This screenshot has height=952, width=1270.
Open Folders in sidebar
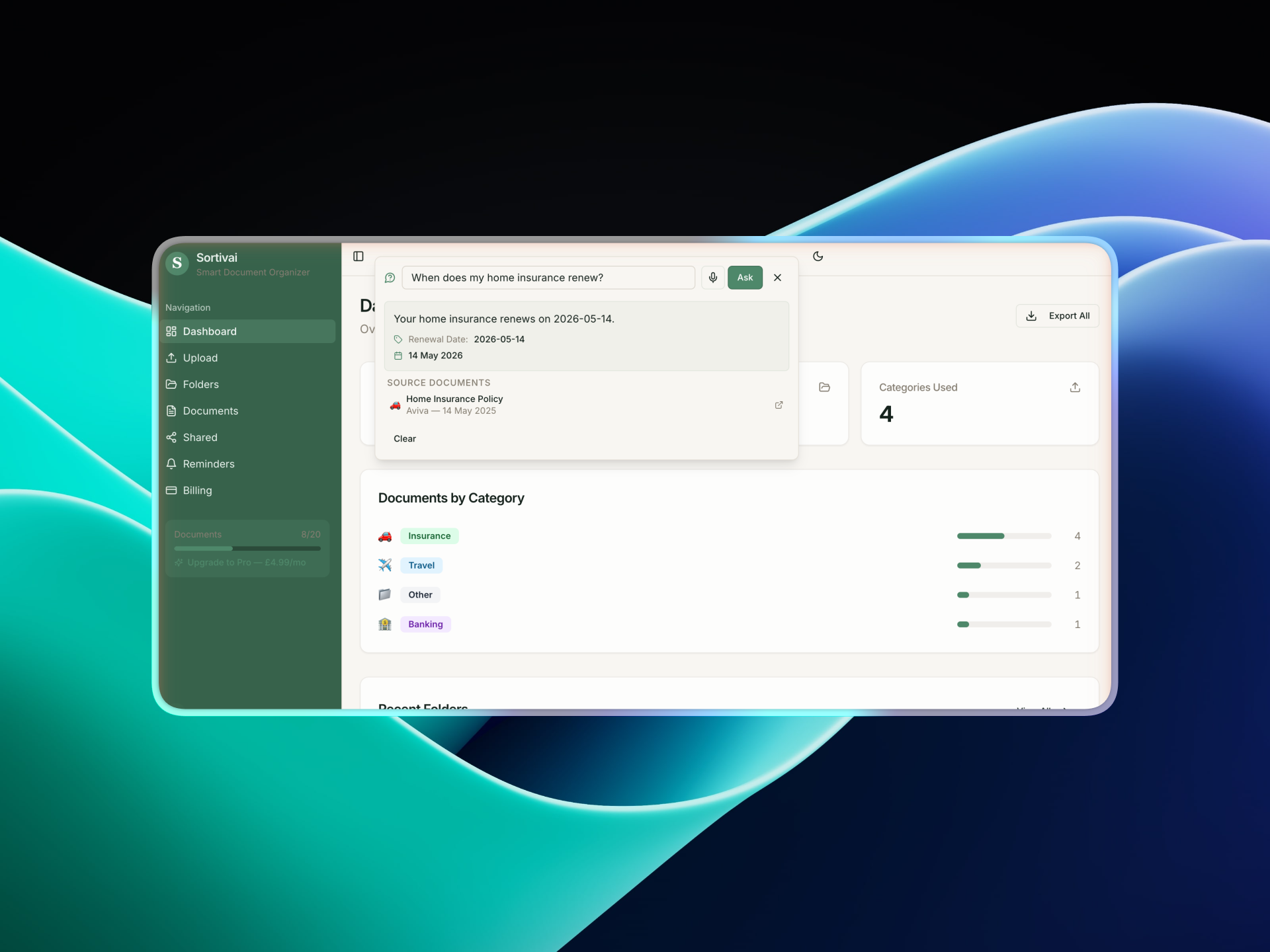pos(248,384)
